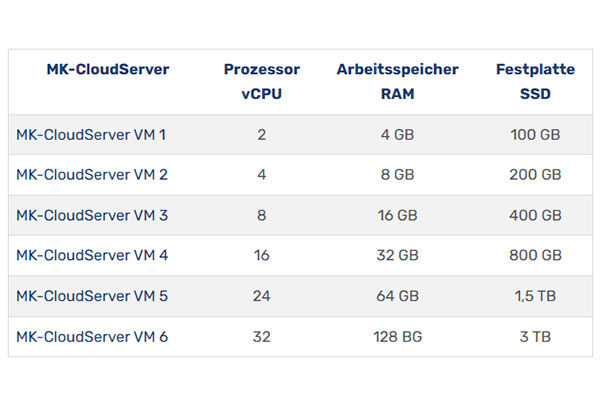600x400 pixels.
Task: Click the Arbeitsspeicher RAM column header
Action: [x=397, y=81]
